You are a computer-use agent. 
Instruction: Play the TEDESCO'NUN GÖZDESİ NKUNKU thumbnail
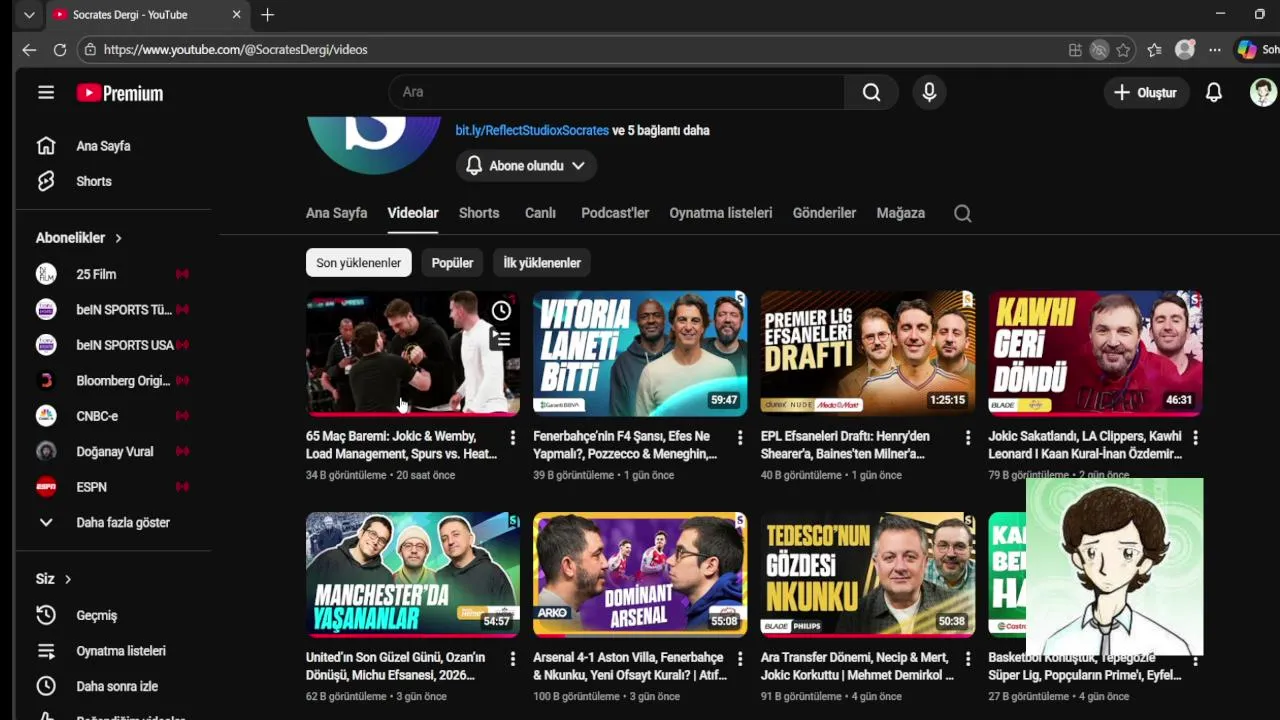(868, 574)
